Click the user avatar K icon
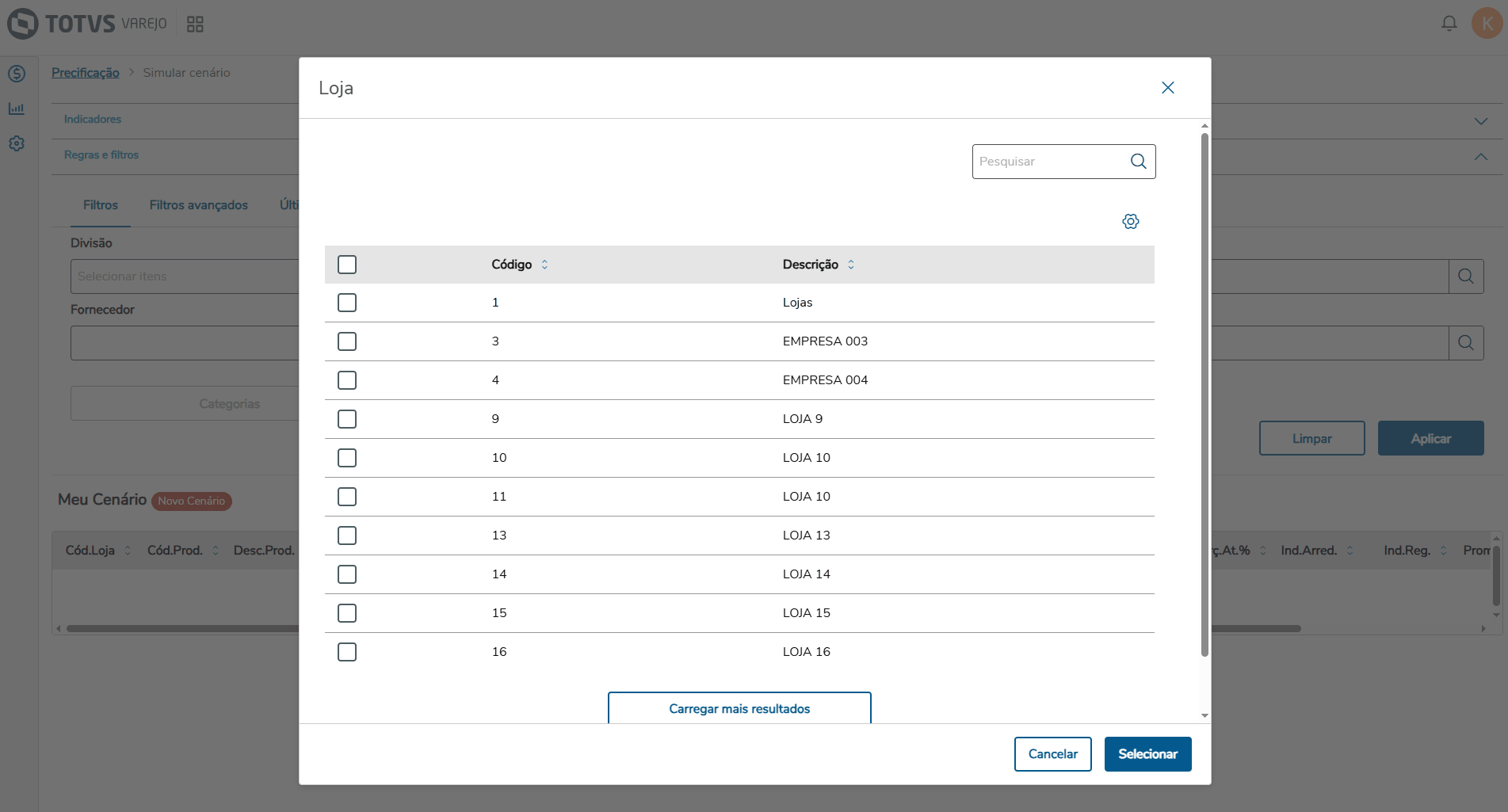The height and width of the screenshot is (812, 1508). [1487, 24]
